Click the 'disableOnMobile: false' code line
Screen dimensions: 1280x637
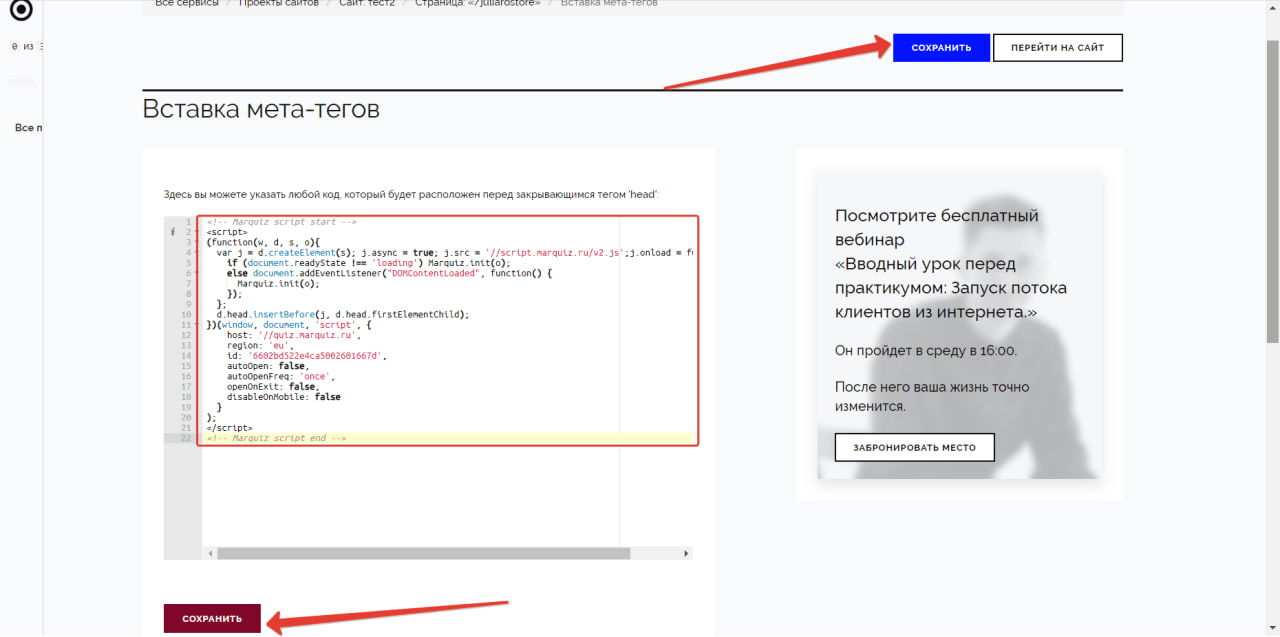point(284,397)
